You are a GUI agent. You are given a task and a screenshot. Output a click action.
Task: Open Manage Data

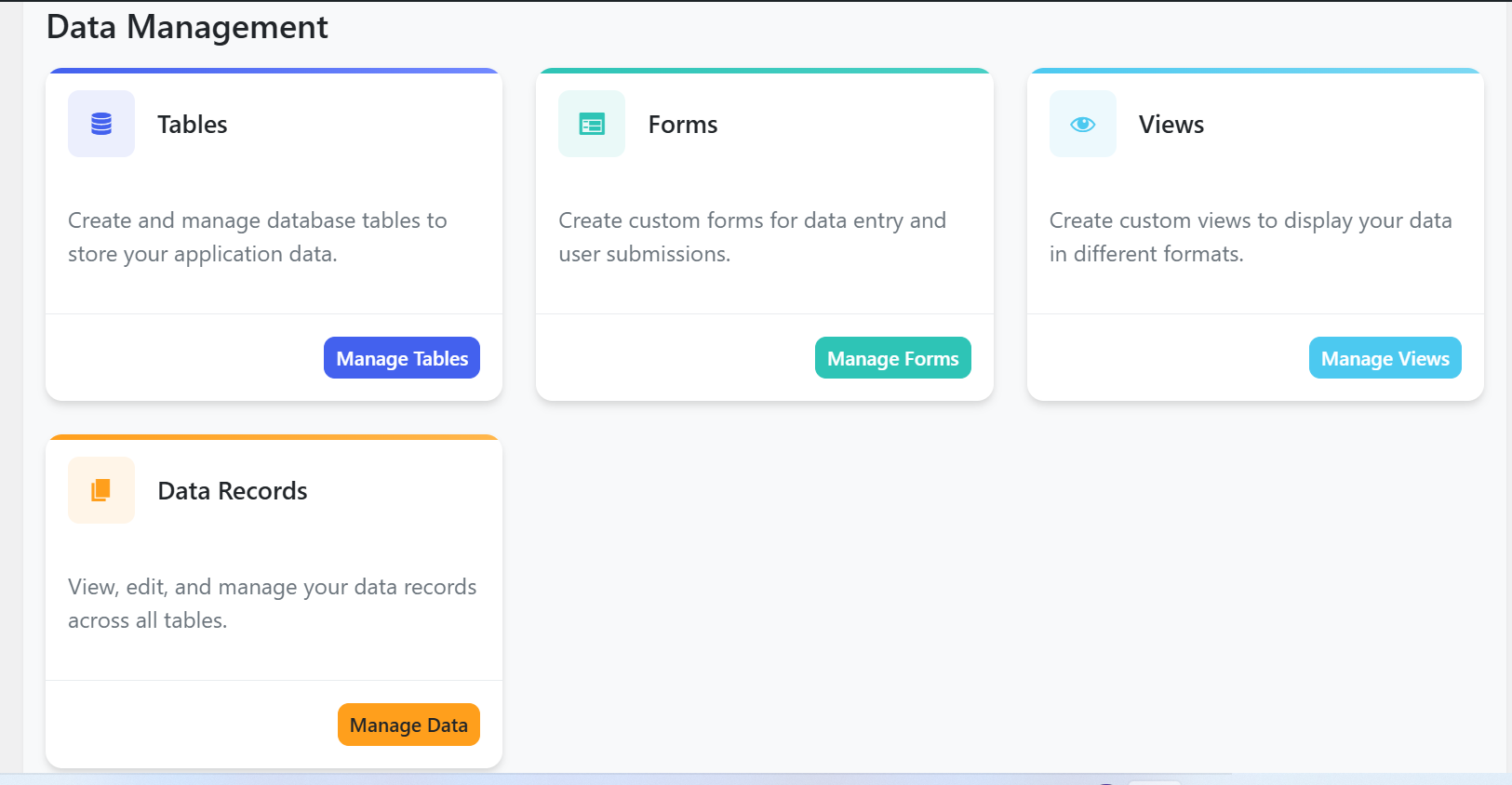coord(408,725)
